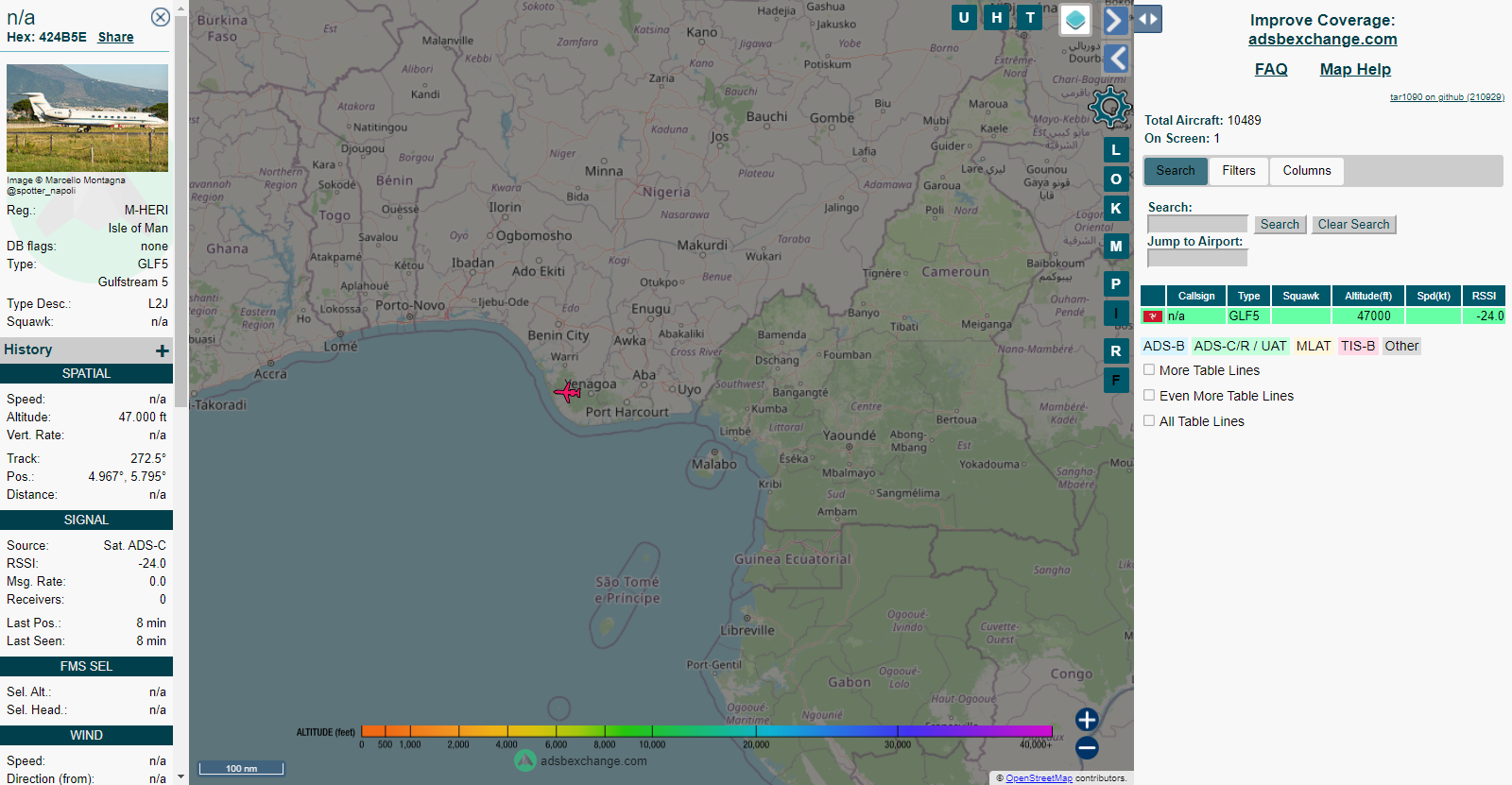The width and height of the screenshot is (1512, 785).
Task: Sort table by Type column
Action: (x=1249, y=296)
